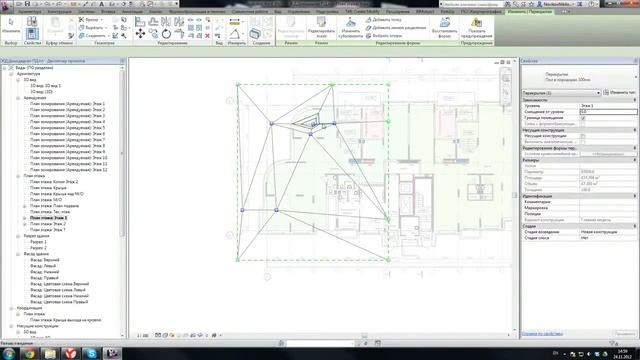Select the Изменить | Перекрытия contextual tab
640x360 pixels.
point(530,12)
